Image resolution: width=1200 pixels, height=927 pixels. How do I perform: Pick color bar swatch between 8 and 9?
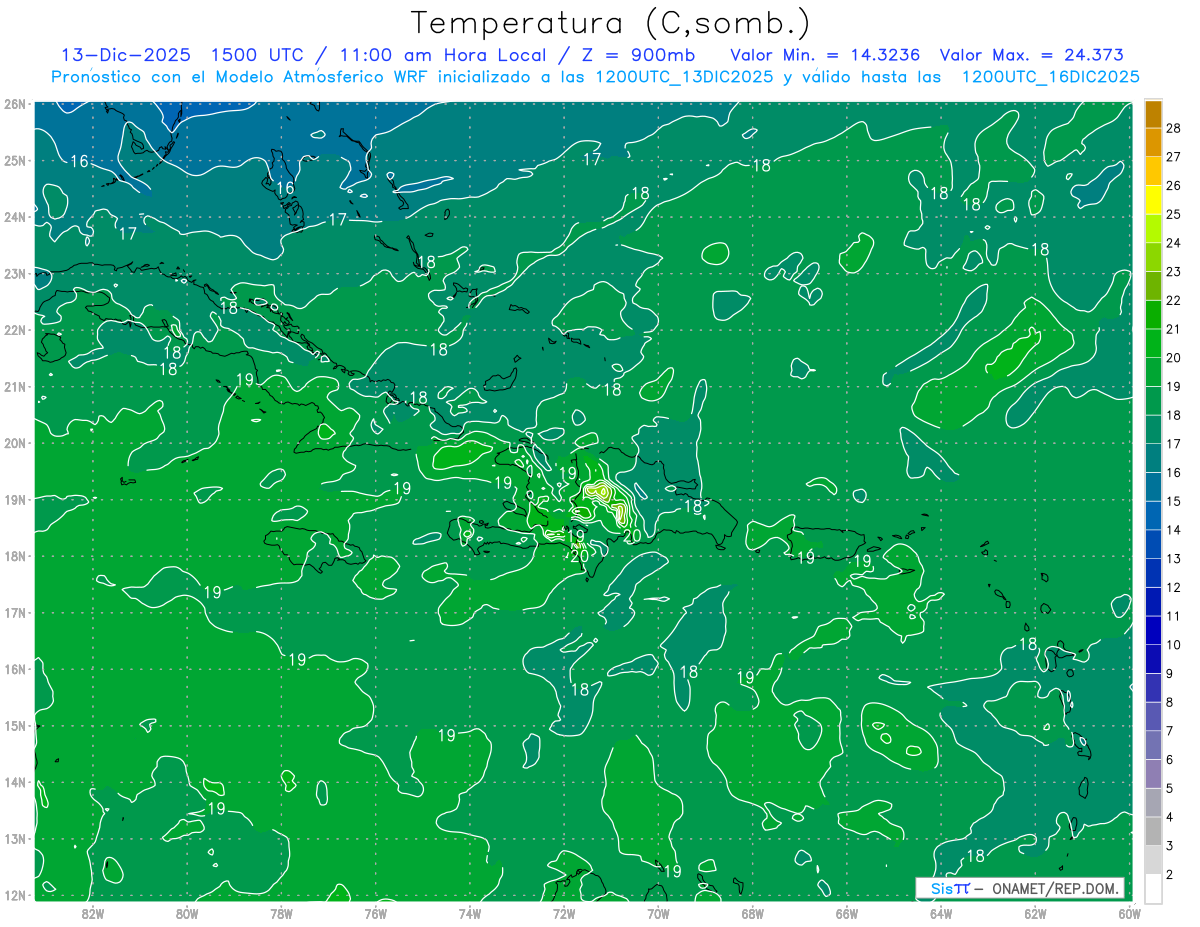coord(1153,688)
